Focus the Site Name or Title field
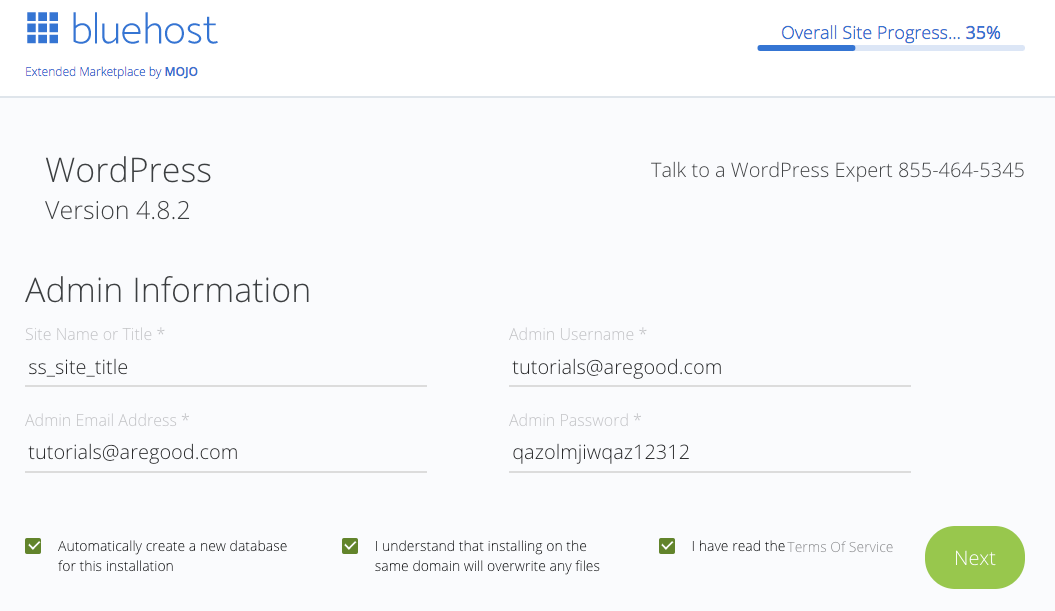Screen dimensions: 1055x611 click(225, 367)
